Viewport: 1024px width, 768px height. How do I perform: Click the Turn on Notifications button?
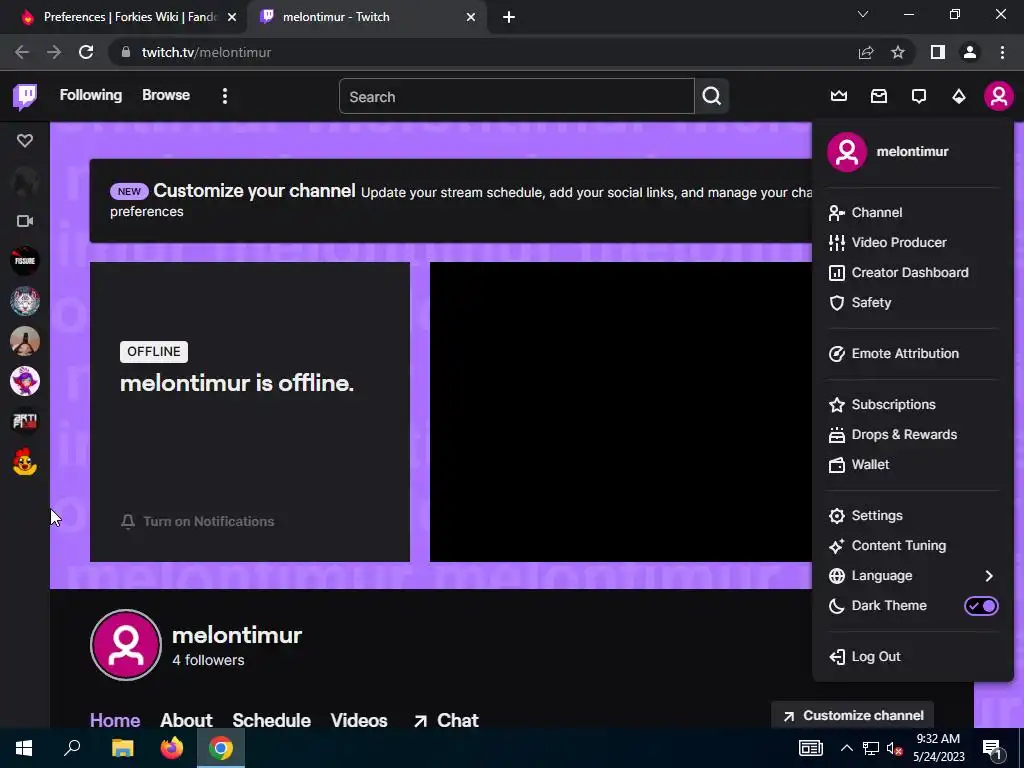tap(197, 521)
